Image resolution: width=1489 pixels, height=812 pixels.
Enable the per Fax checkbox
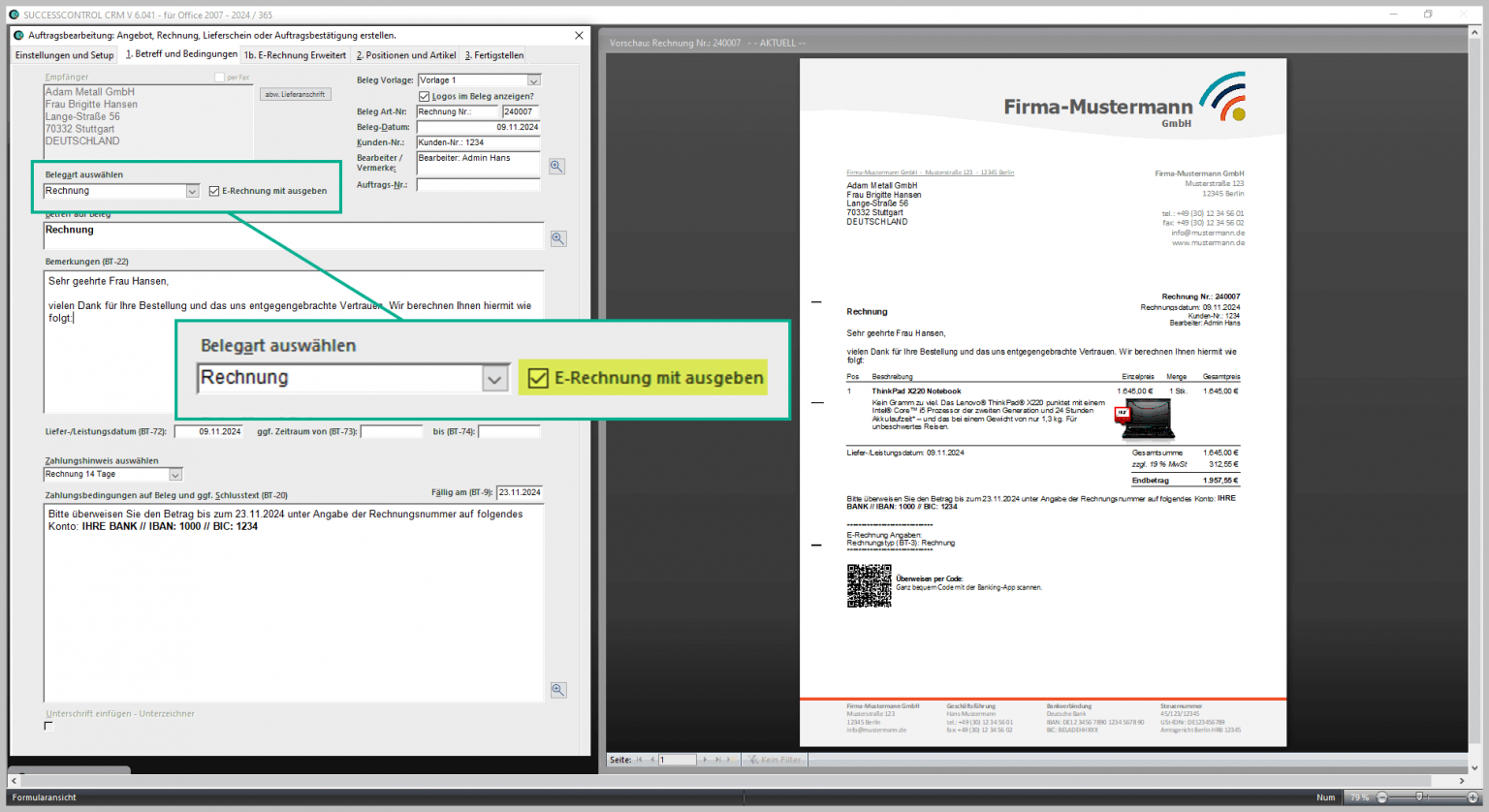[x=221, y=77]
